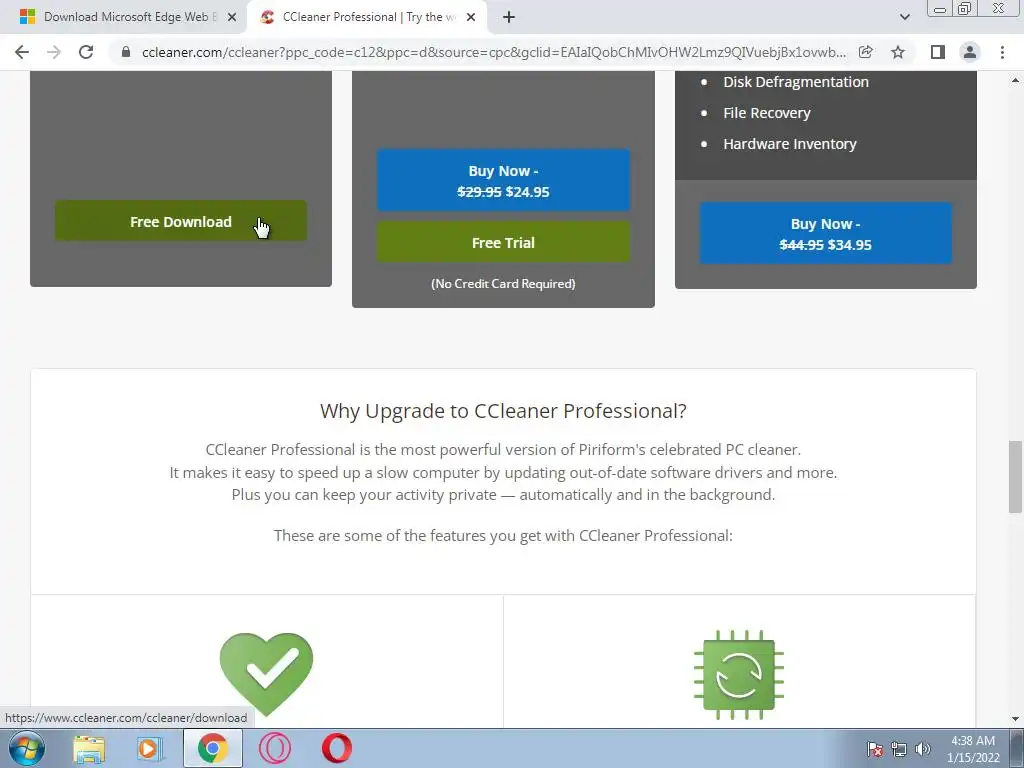The height and width of the screenshot is (768, 1024).
Task: Reload the CCleaner page
Action: 86,52
